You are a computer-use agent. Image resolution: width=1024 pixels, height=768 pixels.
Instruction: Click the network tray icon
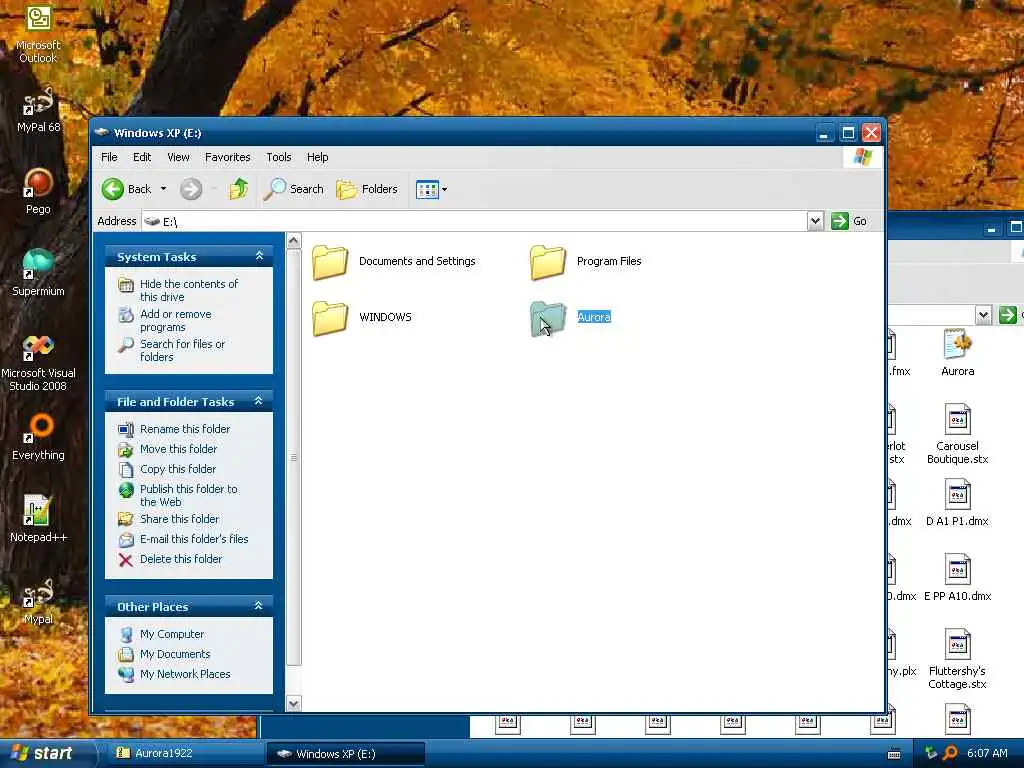click(931, 754)
